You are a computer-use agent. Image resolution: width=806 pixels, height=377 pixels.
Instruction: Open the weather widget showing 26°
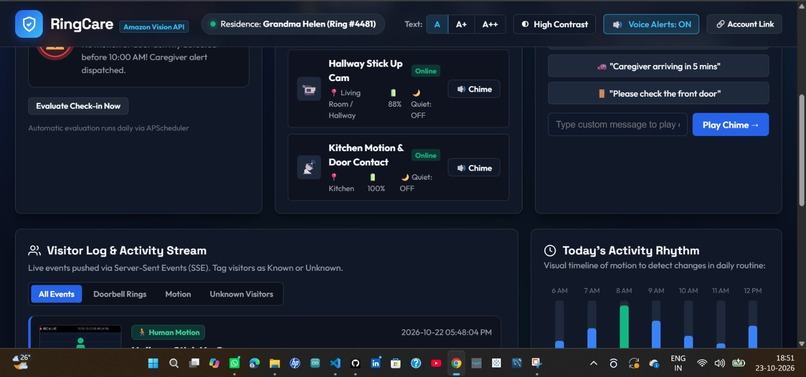[22, 362]
